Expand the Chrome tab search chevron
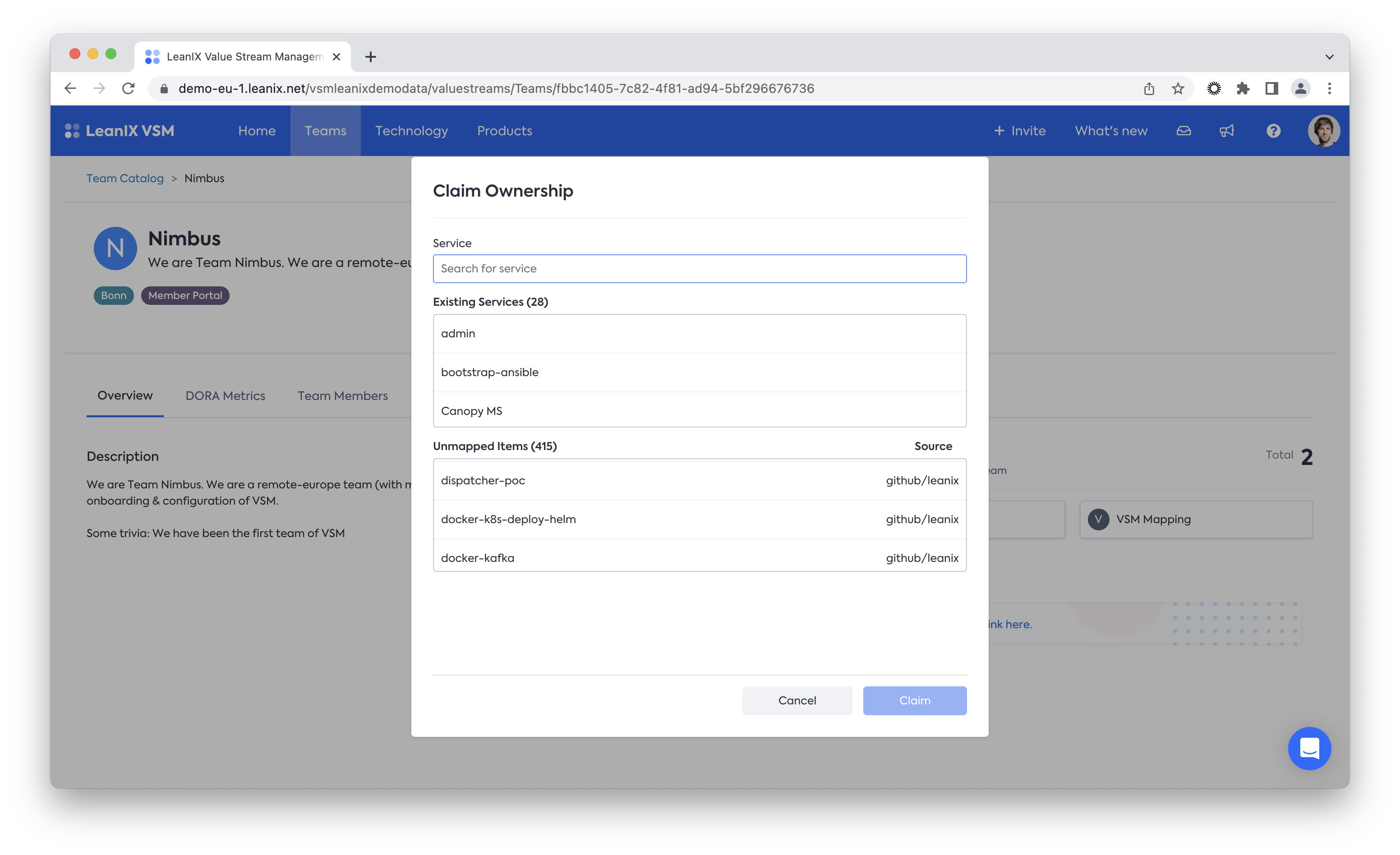The height and width of the screenshot is (855, 1400). (x=1329, y=57)
